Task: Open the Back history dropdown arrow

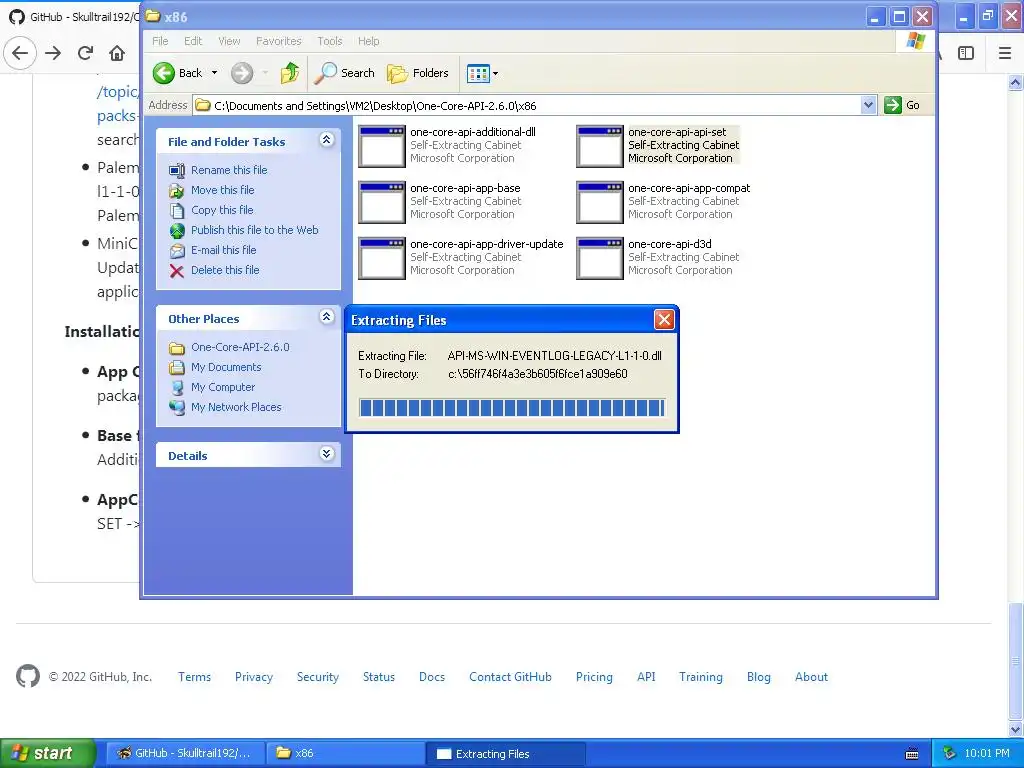Action: click(214, 73)
